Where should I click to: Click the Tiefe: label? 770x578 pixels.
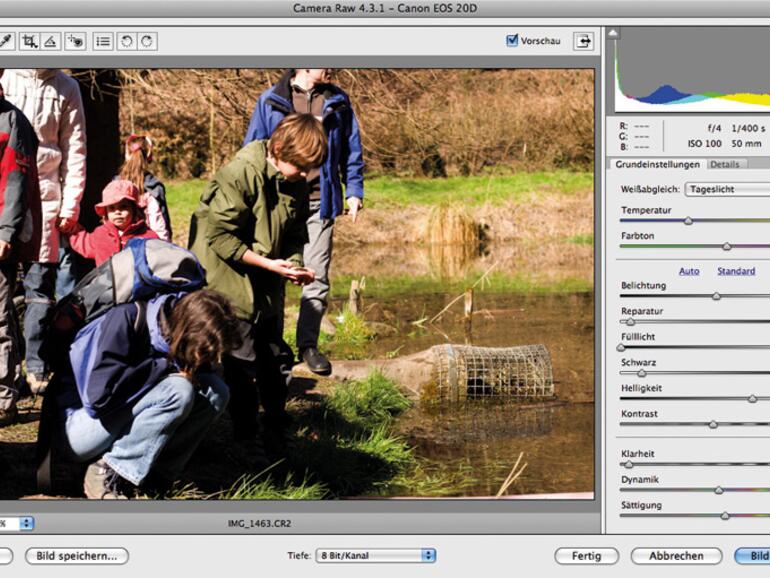(x=299, y=555)
